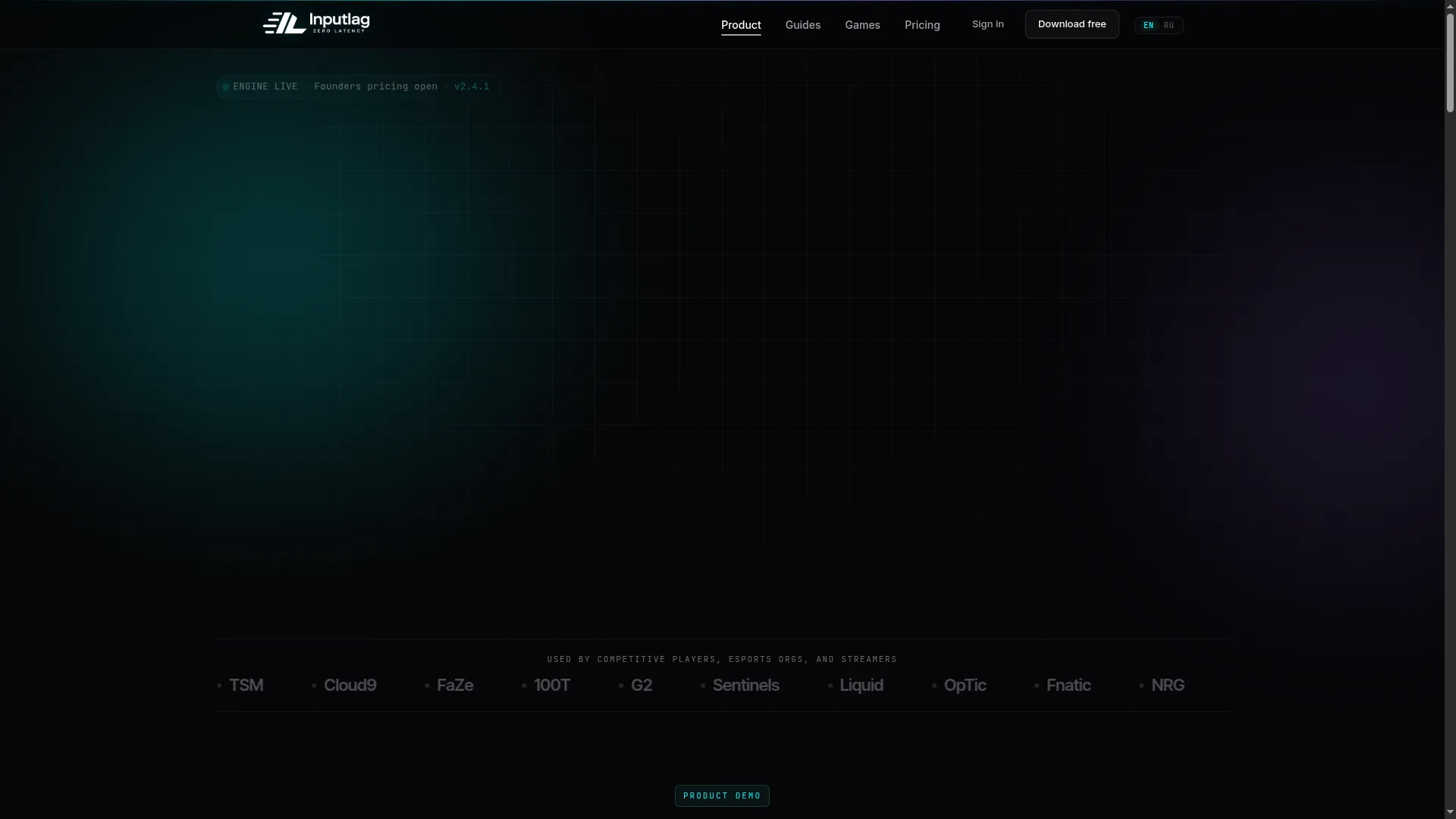Screen dimensions: 1456x819
Task: Click the ENGINE LIVE status badge
Action: pos(358,86)
